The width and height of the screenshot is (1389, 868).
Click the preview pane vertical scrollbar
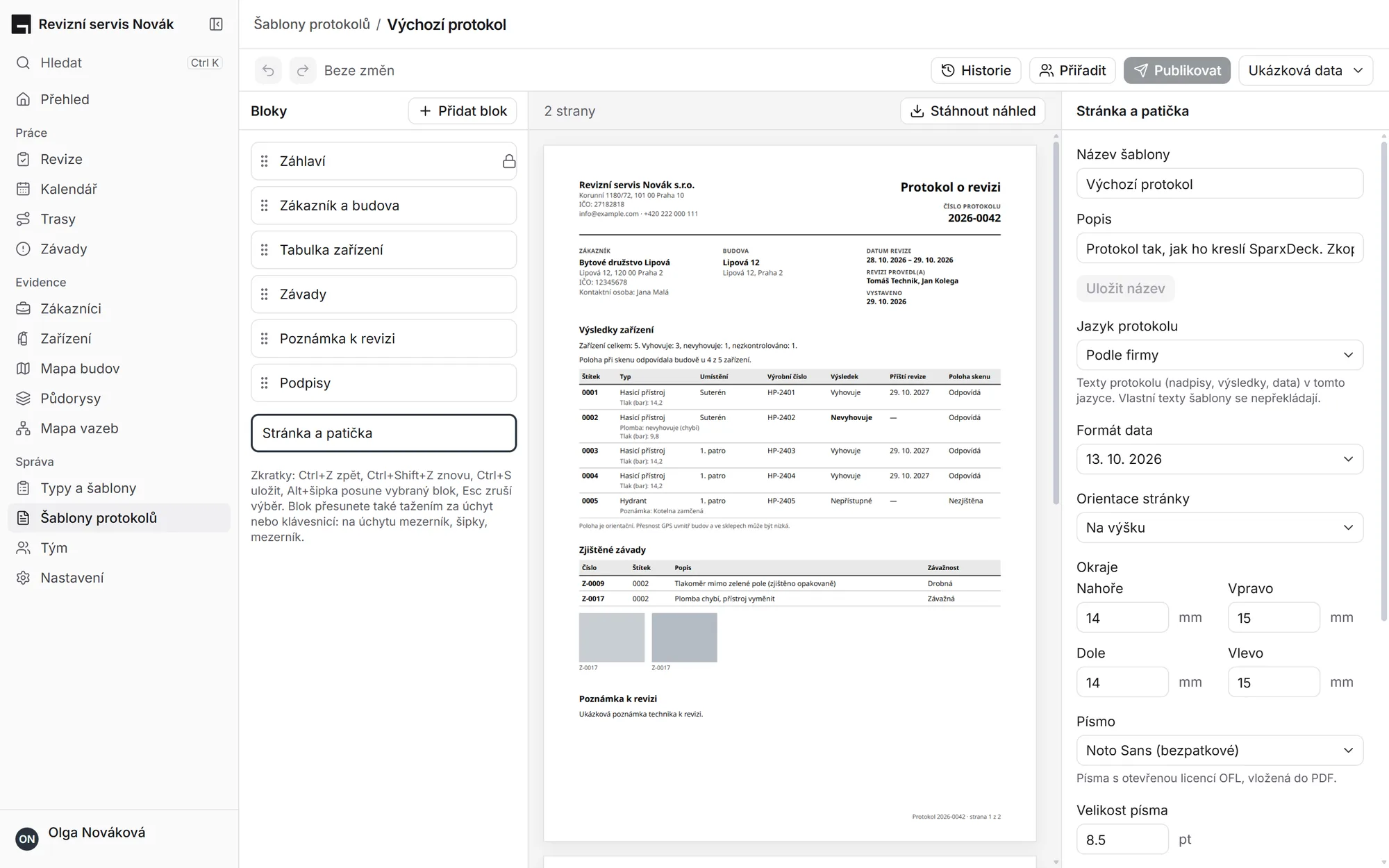point(1056,322)
